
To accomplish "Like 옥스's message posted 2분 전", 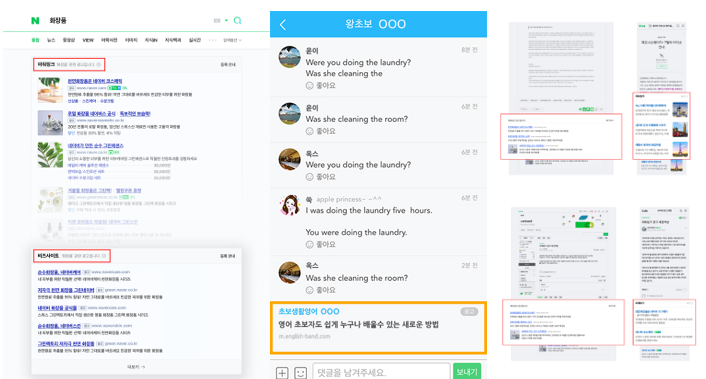I will [321, 290].
